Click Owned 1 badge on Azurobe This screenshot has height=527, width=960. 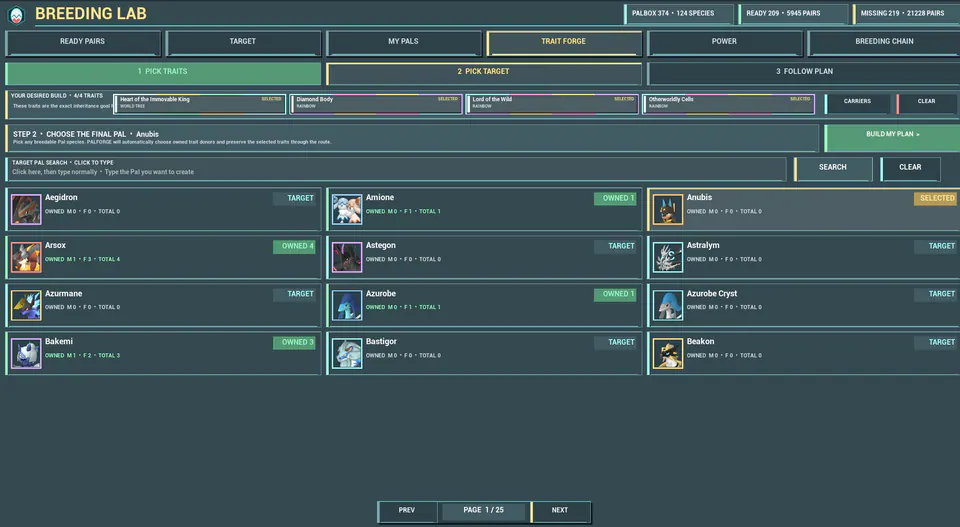615,294
